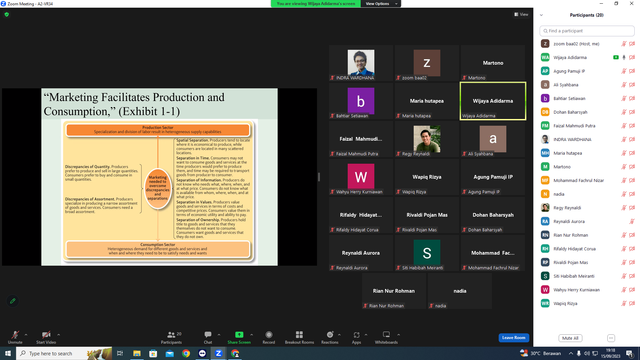Open Mail app from taskbar
This screenshot has width=640, height=360.
point(169,353)
